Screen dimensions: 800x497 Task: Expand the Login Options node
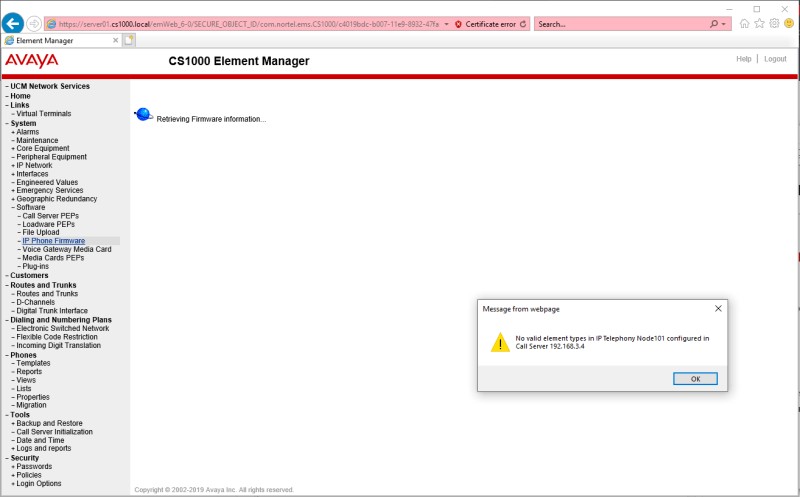click(x=13, y=484)
